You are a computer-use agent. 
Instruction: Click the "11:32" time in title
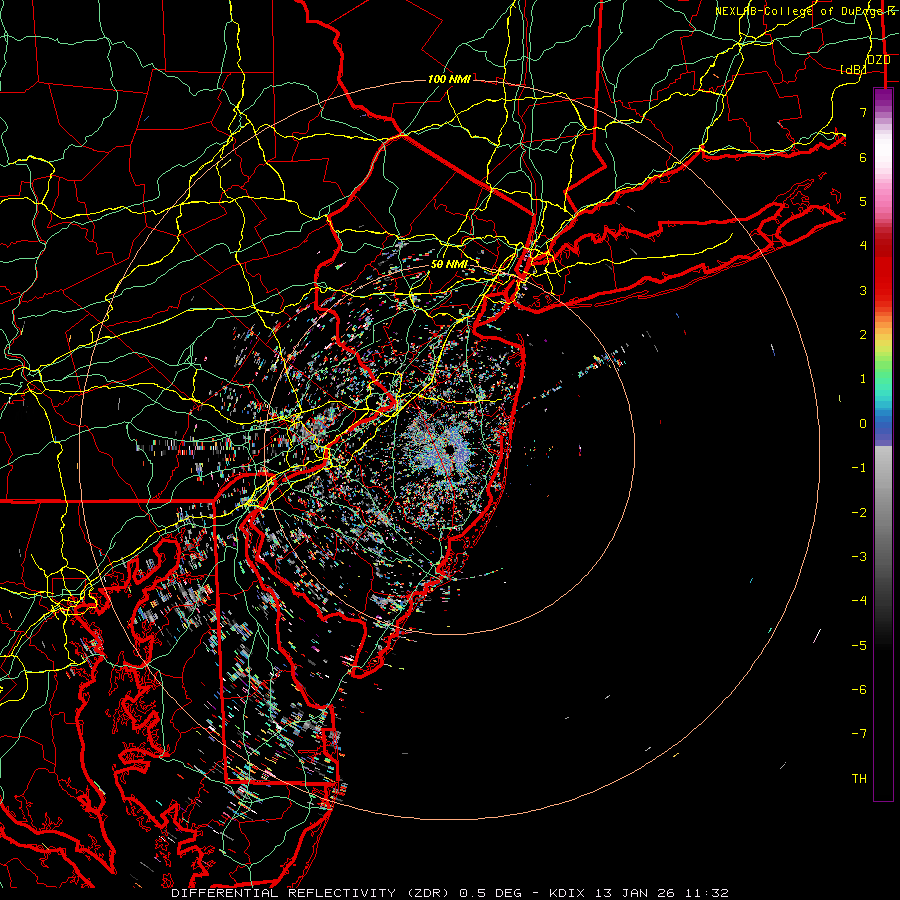click(x=705, y=893)
